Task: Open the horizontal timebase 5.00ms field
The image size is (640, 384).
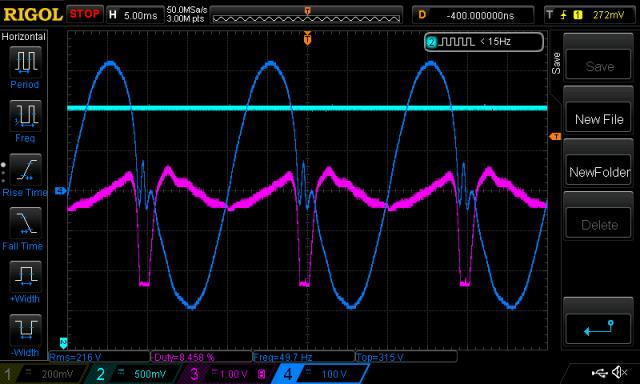Action: tap(135, 16)
